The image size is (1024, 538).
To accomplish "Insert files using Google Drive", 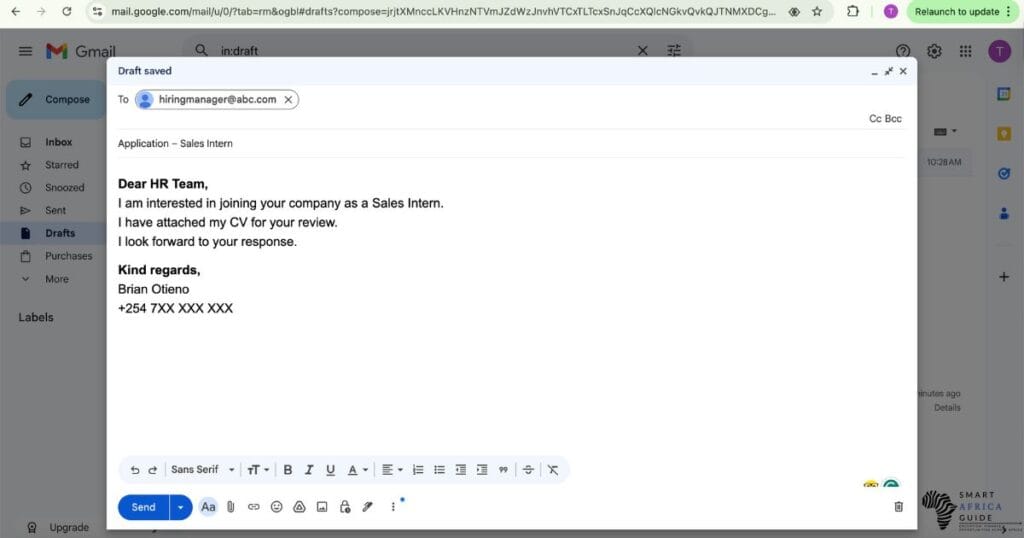I will point(299,507).
